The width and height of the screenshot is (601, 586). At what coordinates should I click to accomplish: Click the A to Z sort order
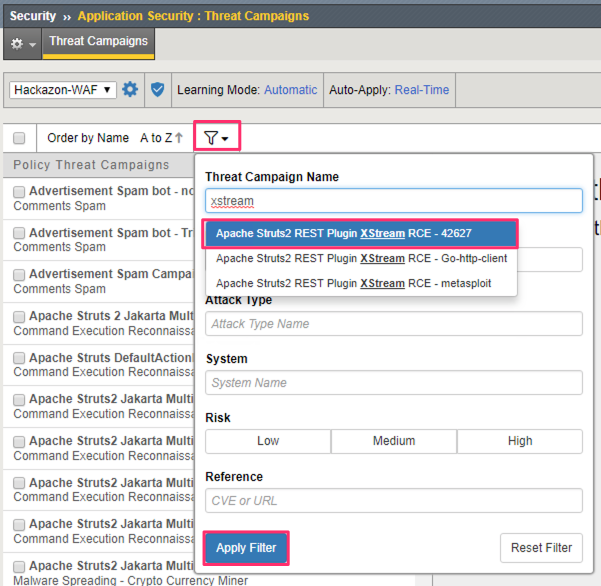coord(156,138)
